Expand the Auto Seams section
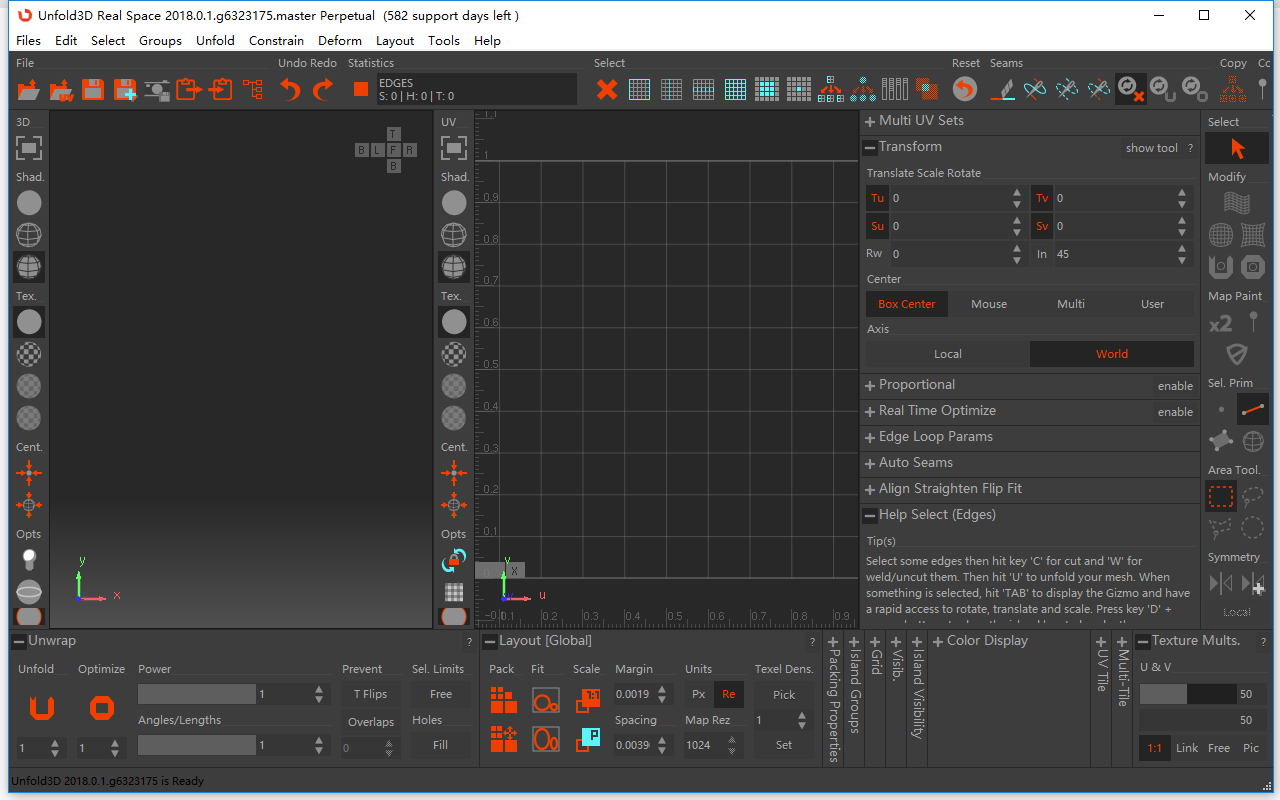The width and height of the screenshot is (1280, 800). (870, 463)
